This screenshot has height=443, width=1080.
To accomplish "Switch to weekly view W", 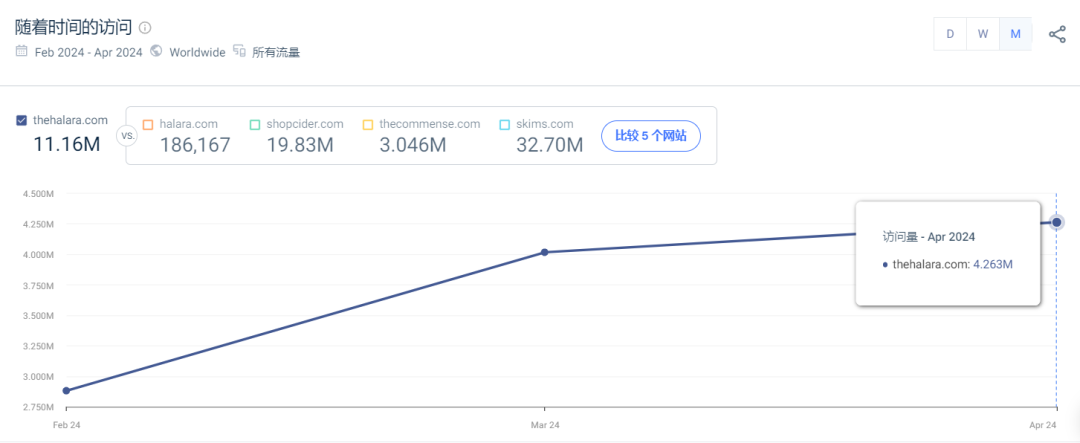I will point(983,34).
